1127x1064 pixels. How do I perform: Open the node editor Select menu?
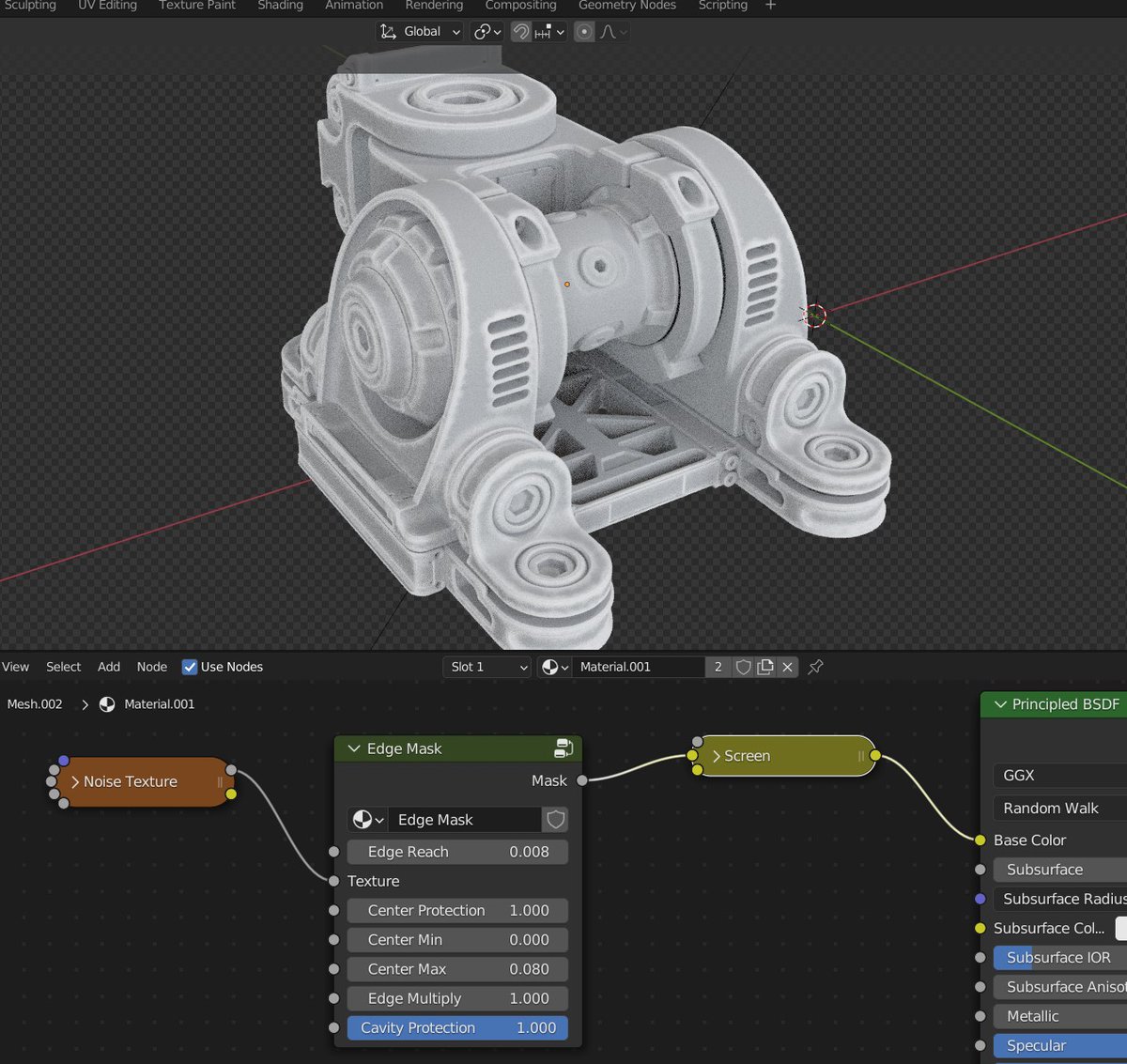(64, 667)
